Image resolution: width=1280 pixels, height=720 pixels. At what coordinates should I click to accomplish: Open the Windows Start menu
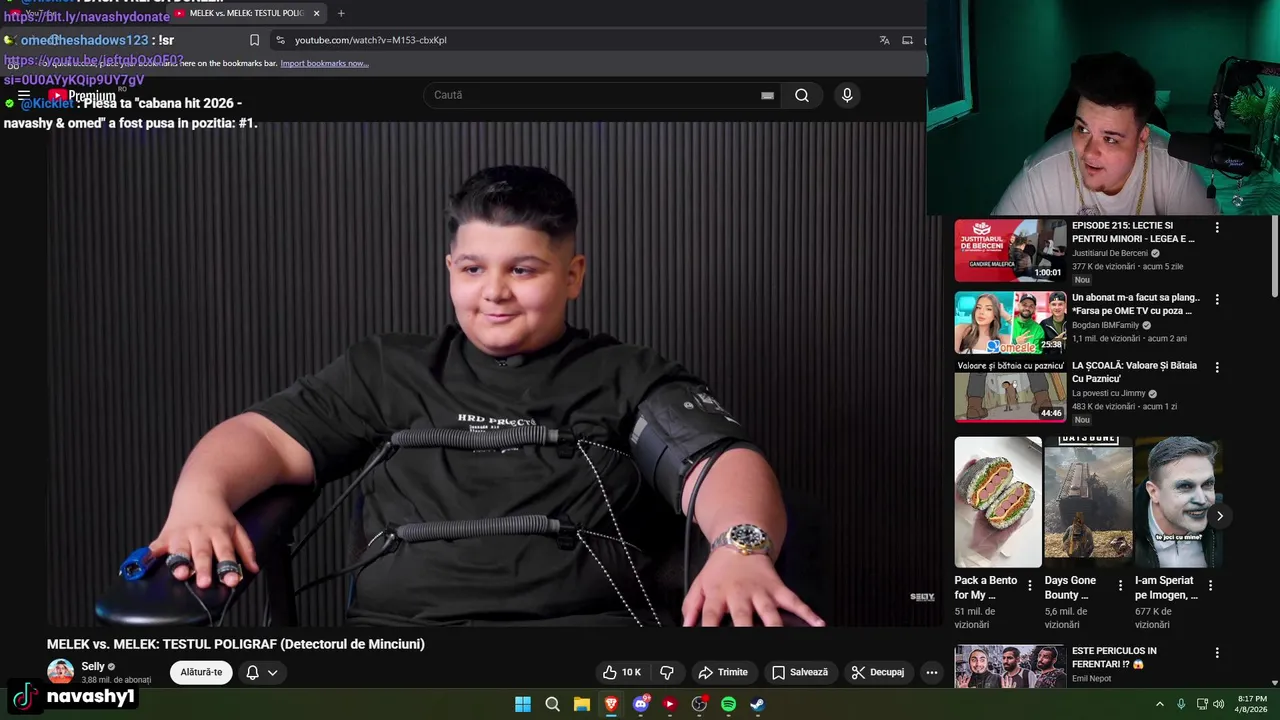click(523, 704)
